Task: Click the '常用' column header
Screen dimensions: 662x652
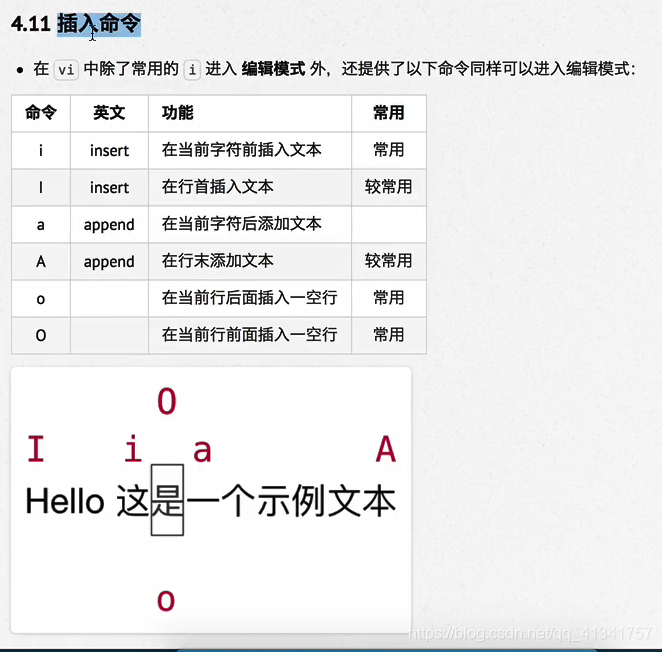Action: tap(389, 113)
